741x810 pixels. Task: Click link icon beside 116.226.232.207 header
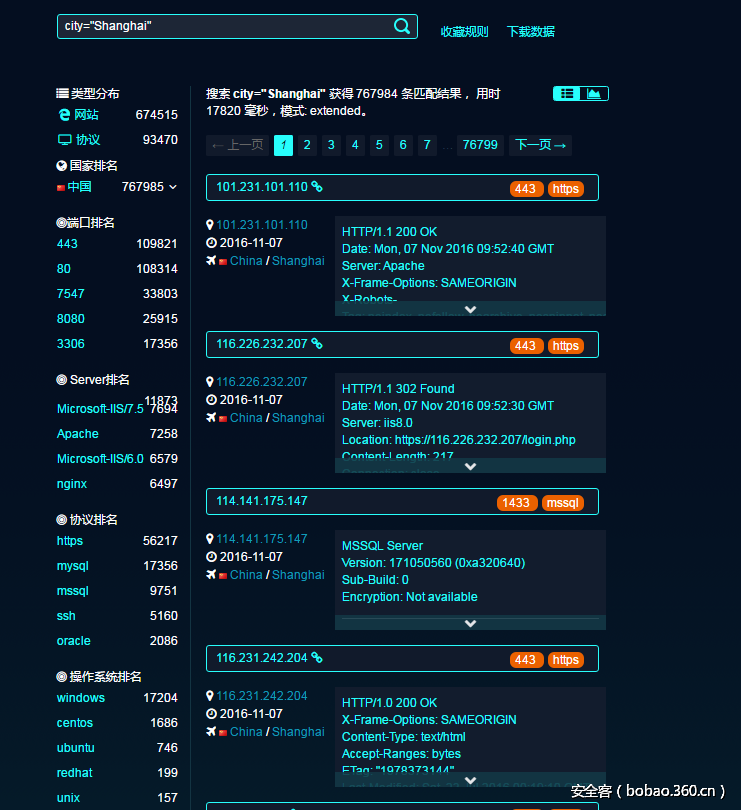click(317, 344)
